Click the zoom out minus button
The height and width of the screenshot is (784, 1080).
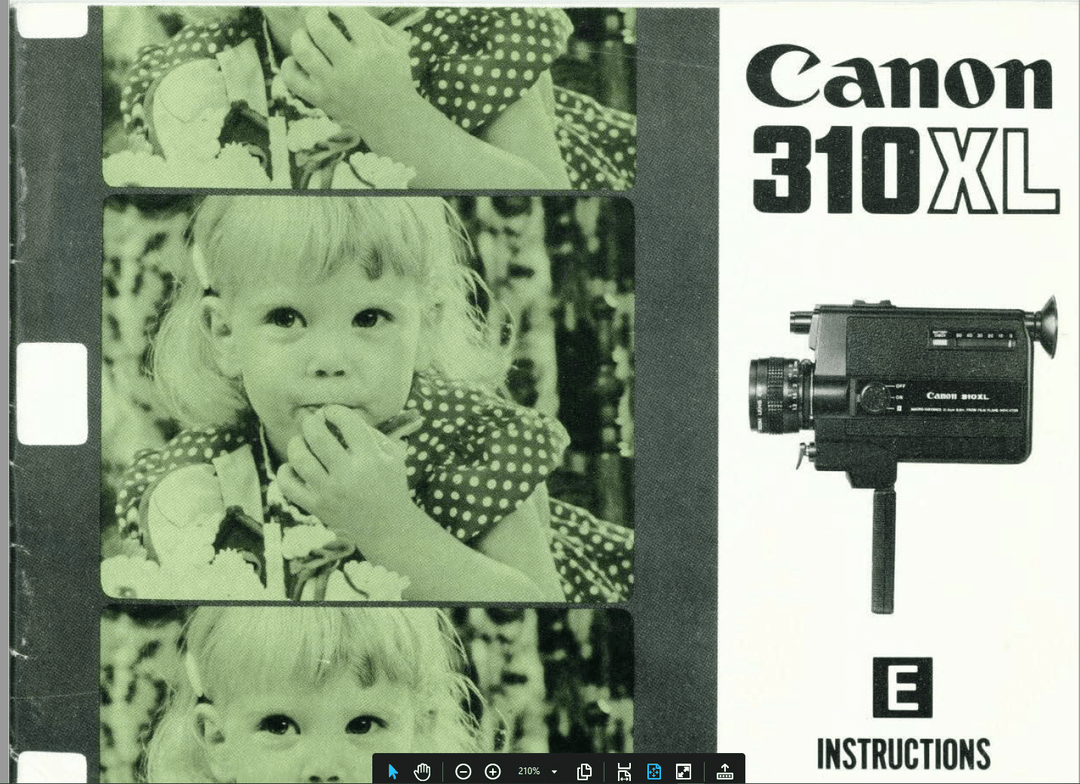pos(463,771)
